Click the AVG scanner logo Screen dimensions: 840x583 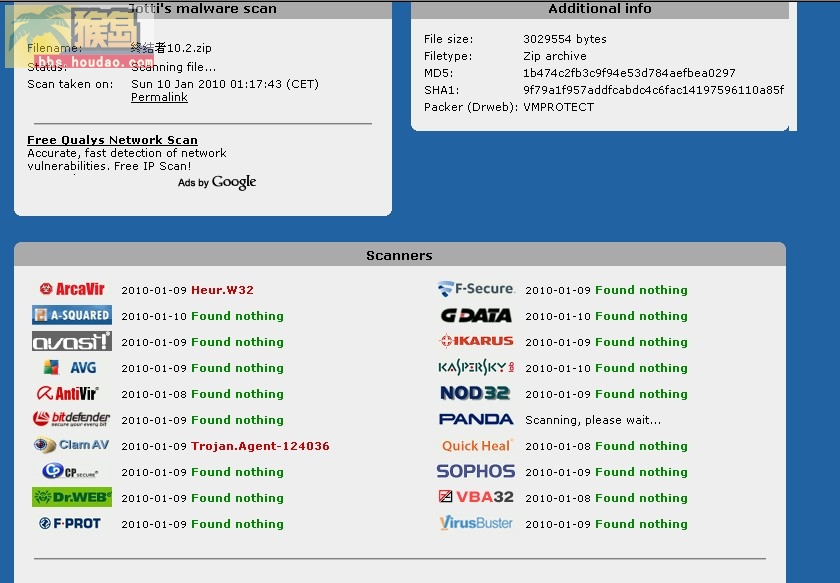click(x=70, y=368)
